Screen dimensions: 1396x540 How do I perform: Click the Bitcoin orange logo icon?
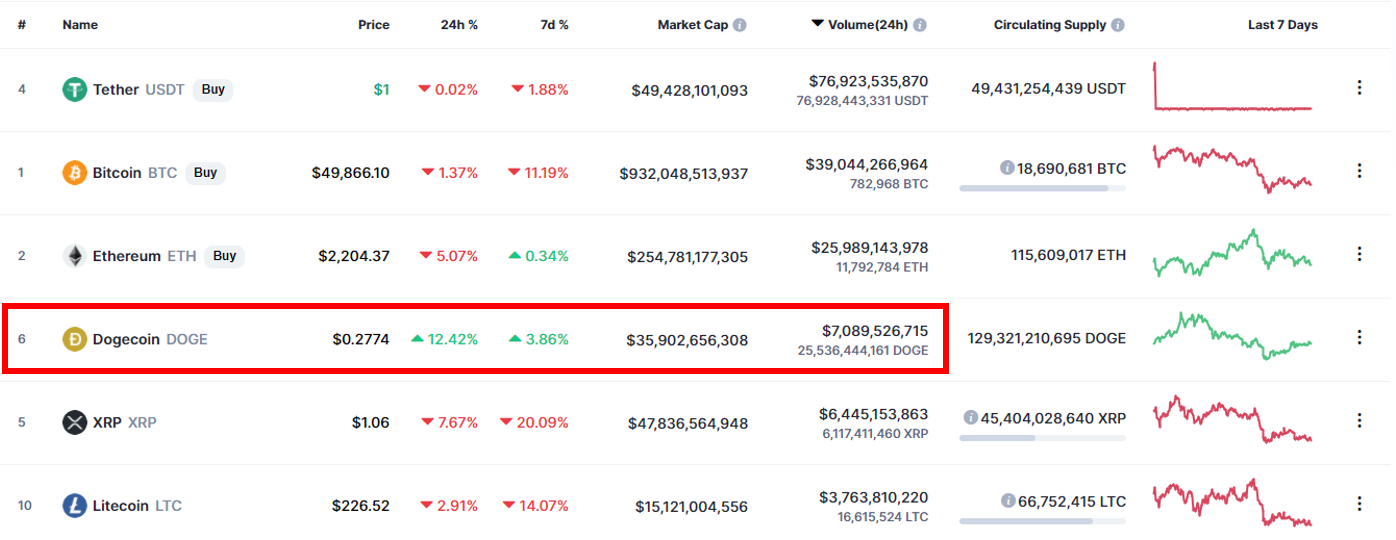pos(75,173)
